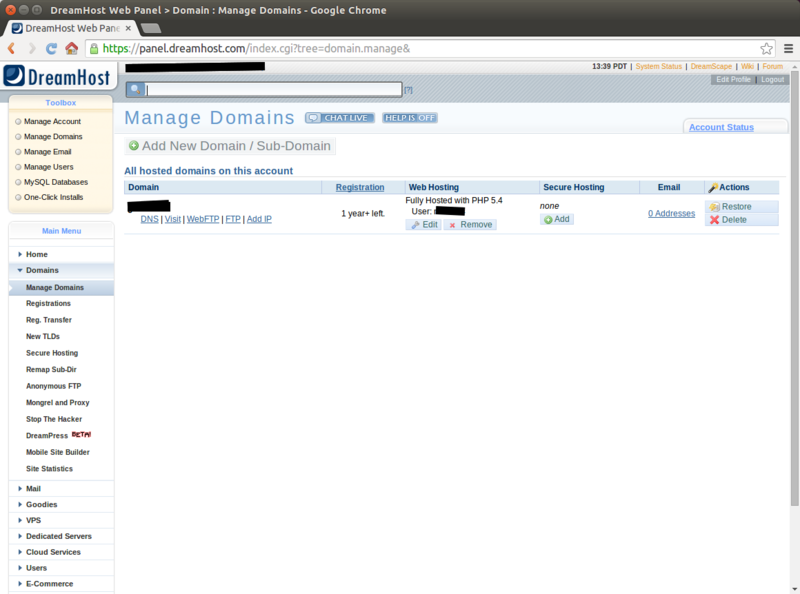Viewport: 800px width, 594px height.
Task: Click the magnifier search icon in panel
Action: pyautogui.click(x=135, y=89)
